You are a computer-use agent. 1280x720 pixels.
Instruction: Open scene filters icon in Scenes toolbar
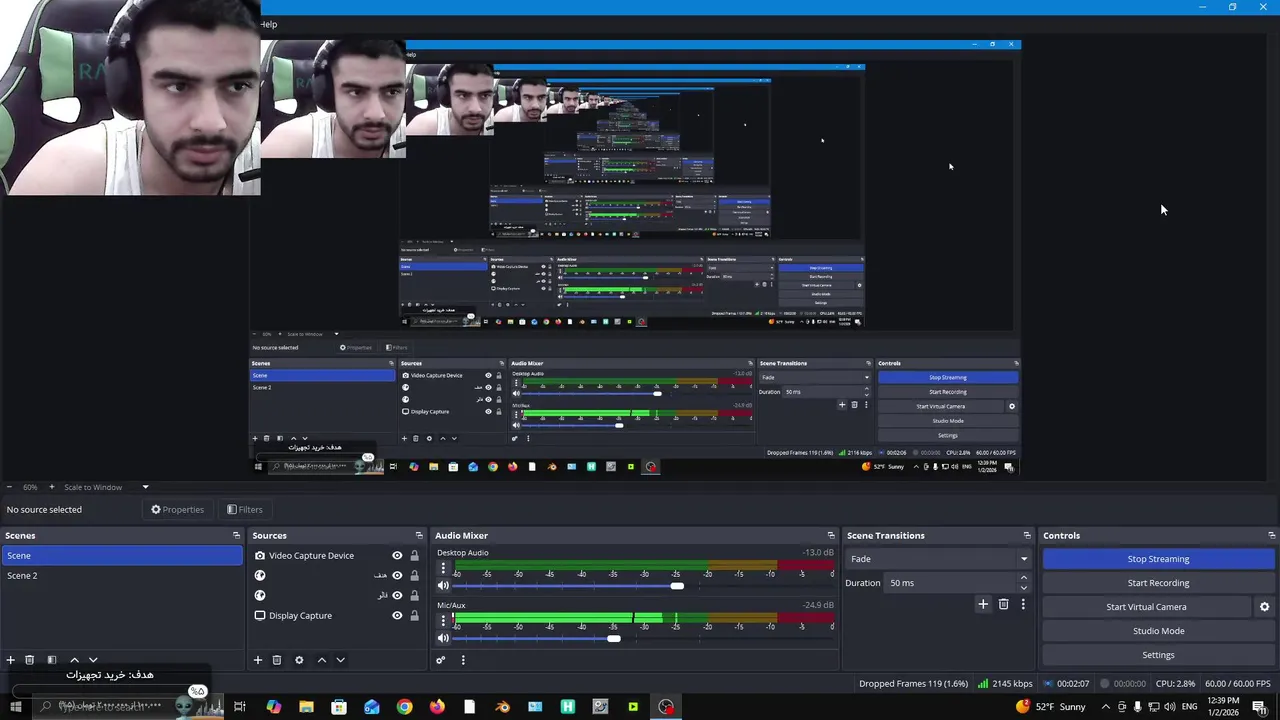(52, 660)
